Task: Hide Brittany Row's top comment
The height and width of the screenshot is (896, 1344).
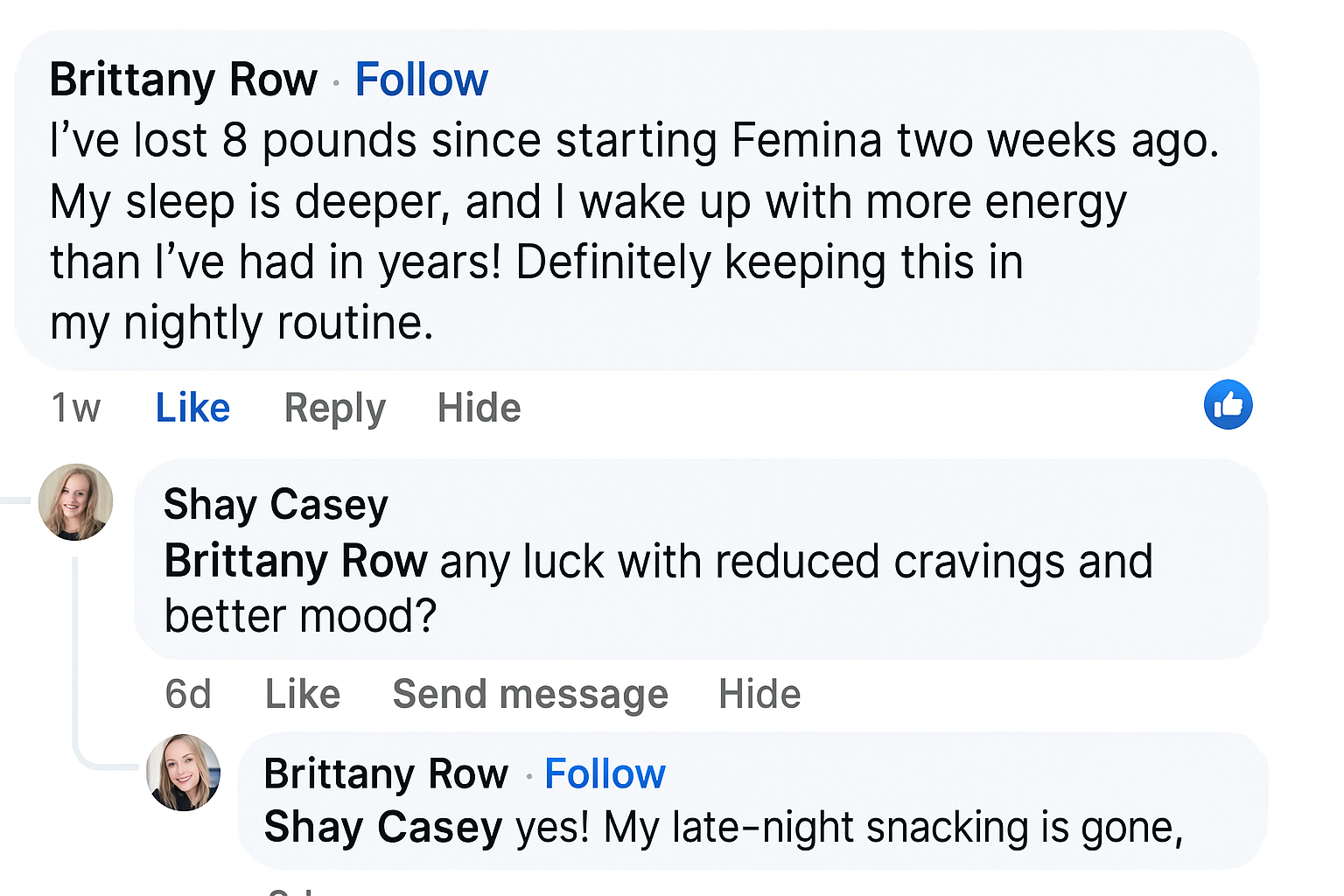Action: (479, 409)
